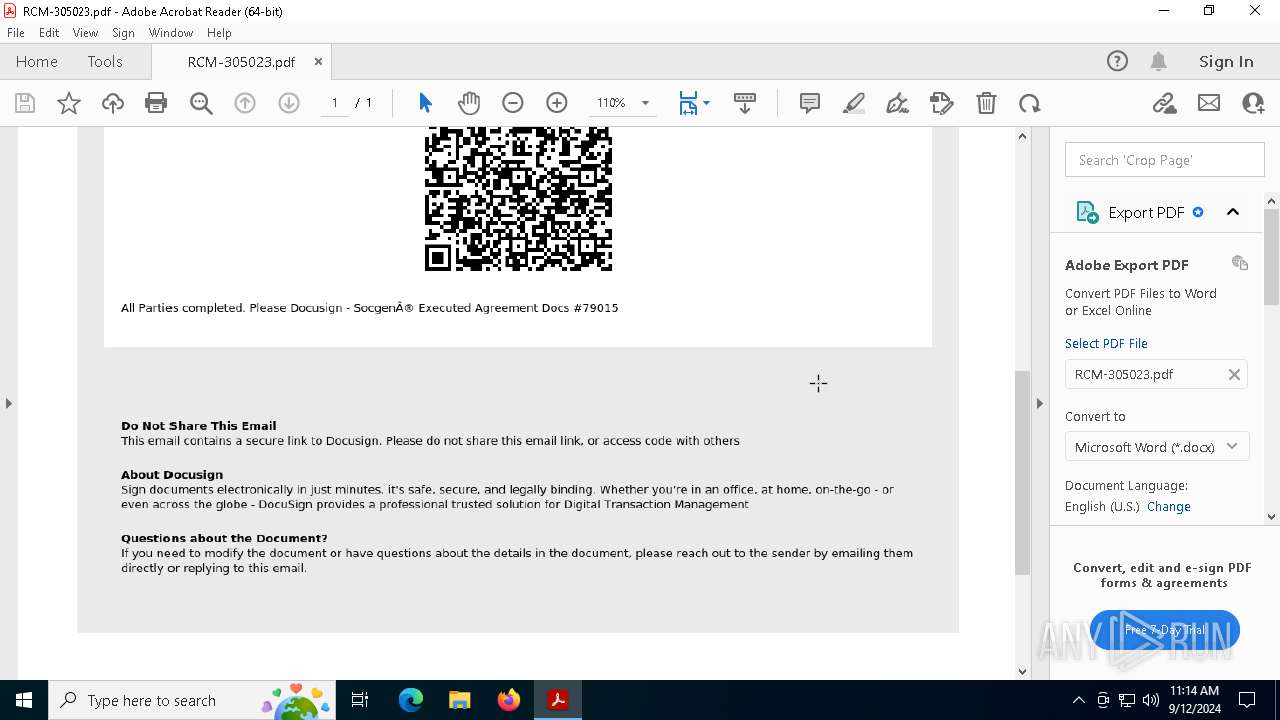This screenshot has width=1280, height=720.
Task: Click the document vertical scrollbar thumb
Action: tap(1022, 472)
